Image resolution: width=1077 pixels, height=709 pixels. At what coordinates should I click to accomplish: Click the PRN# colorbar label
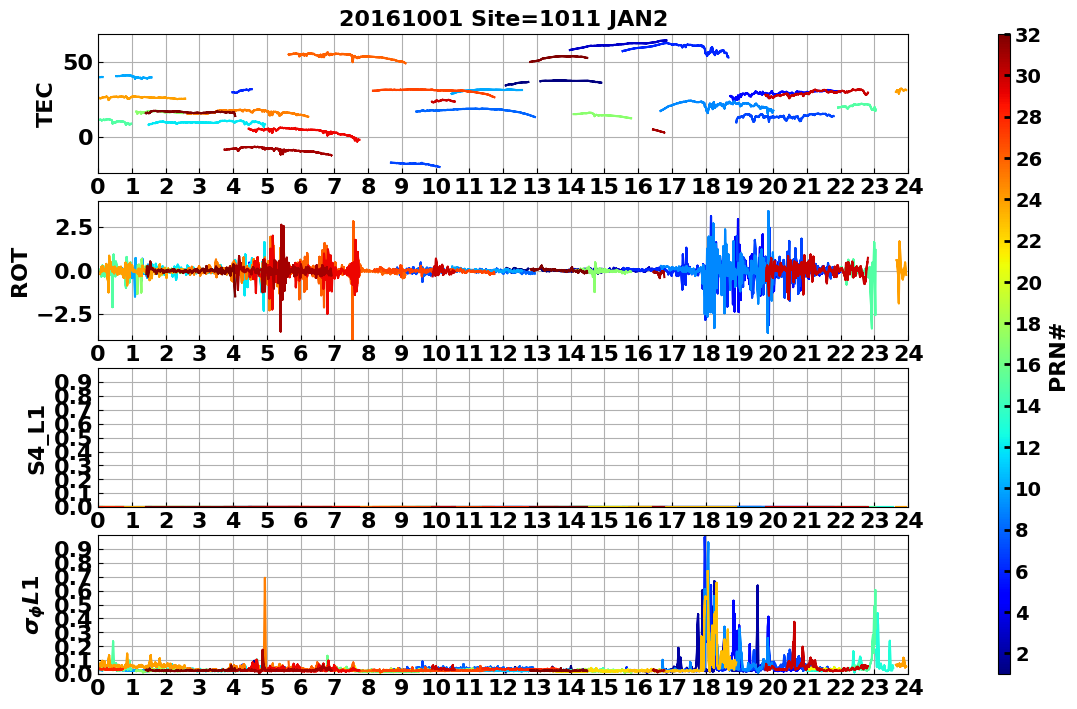1058,357
